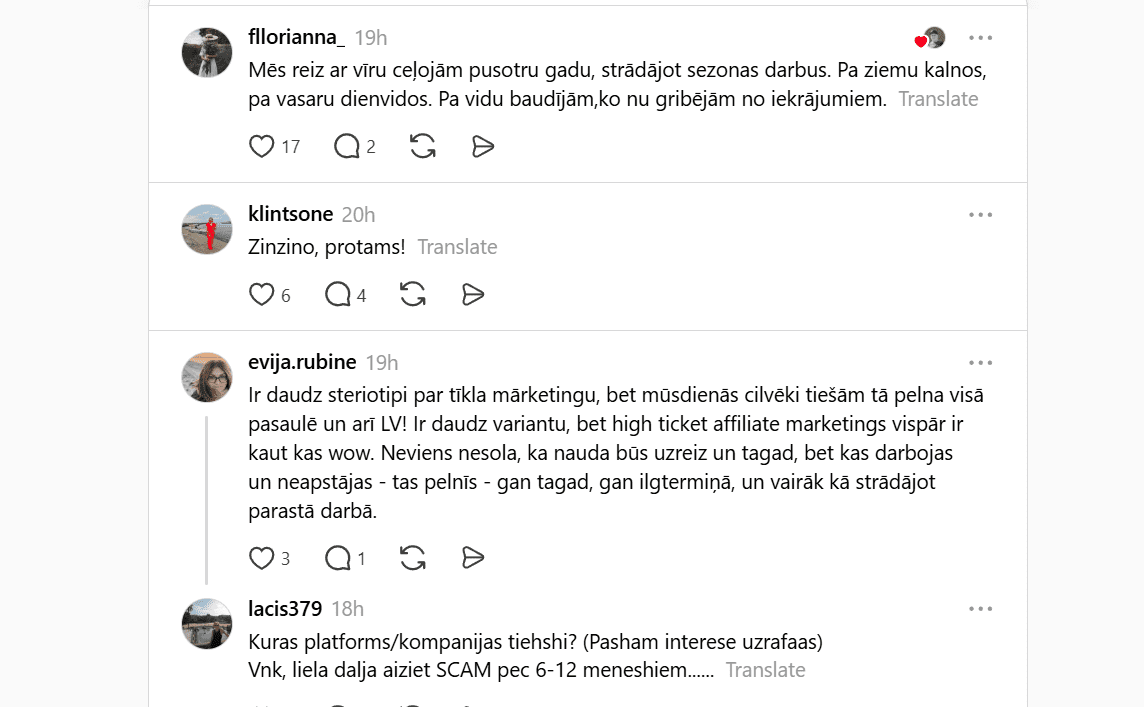The height and width of the screenshot is (707, 1144).
Task: Open lacis379's profile picture
Action: tap(207, 624)
